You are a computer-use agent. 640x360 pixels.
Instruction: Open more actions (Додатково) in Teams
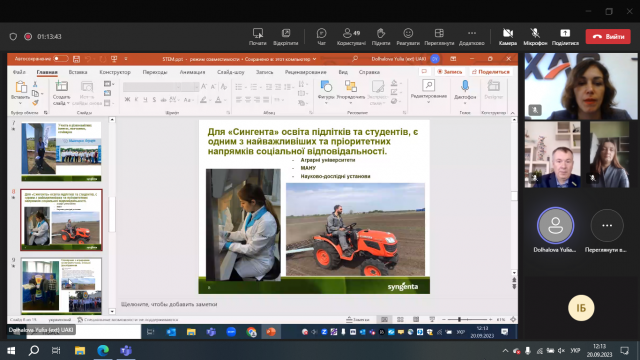(x=472, y=36)
